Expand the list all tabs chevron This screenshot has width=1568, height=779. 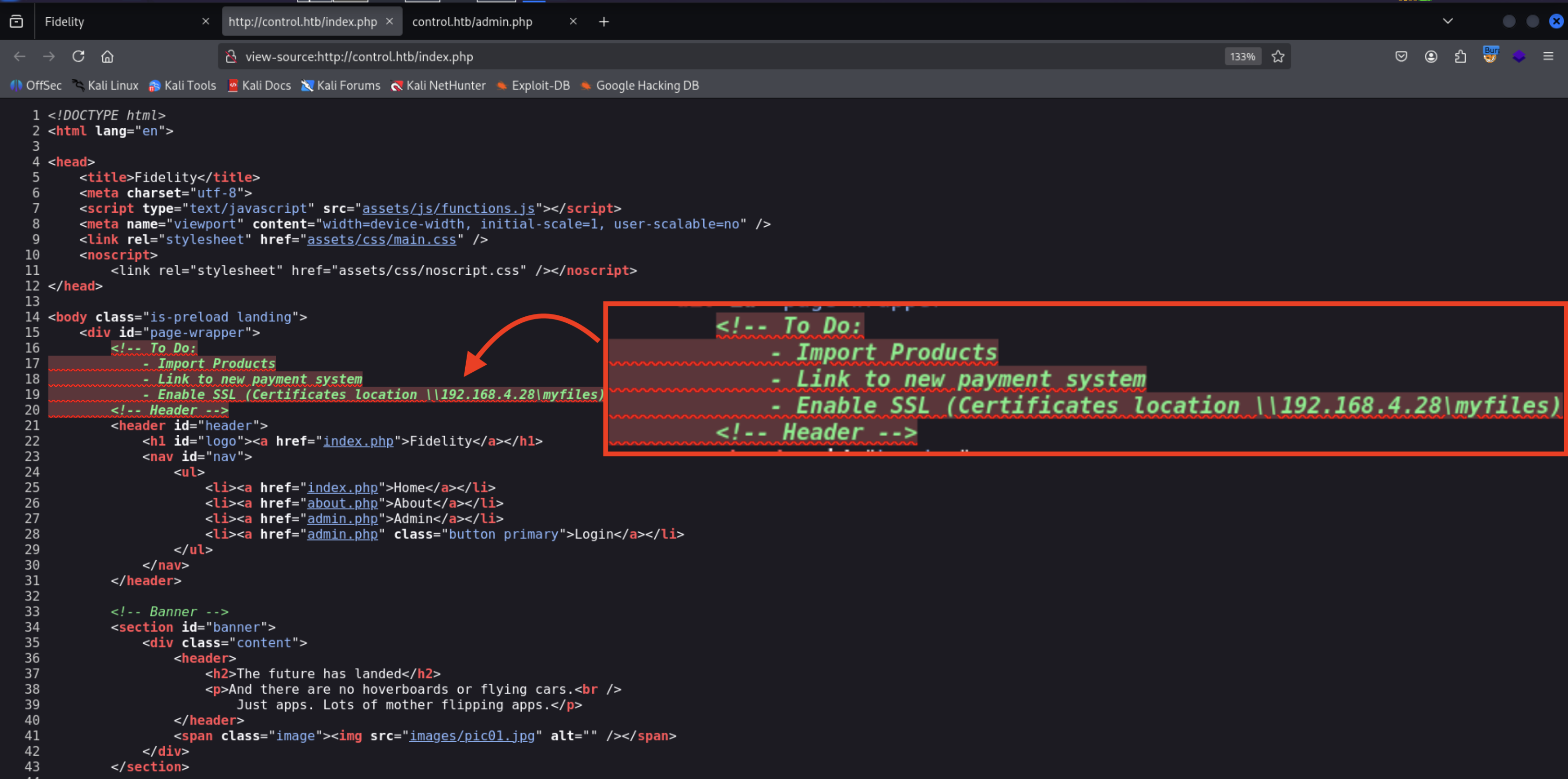1448,21
